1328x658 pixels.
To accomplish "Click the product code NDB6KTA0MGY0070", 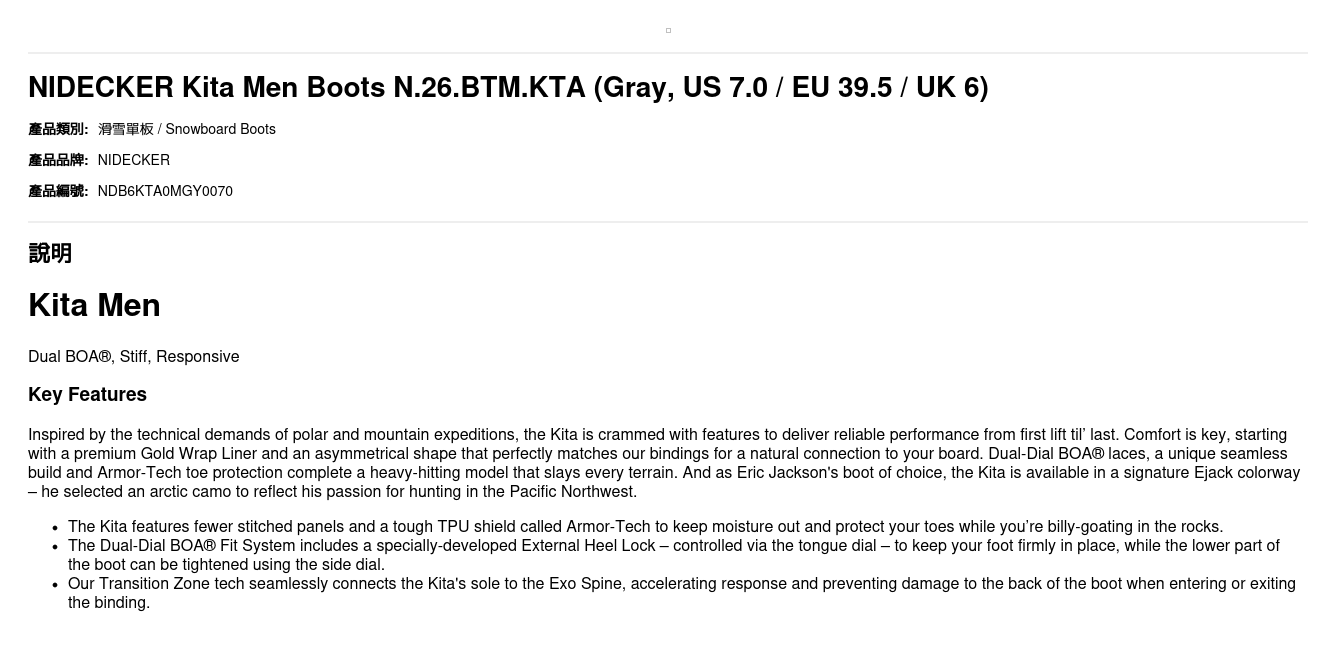I will click(165, 191).
